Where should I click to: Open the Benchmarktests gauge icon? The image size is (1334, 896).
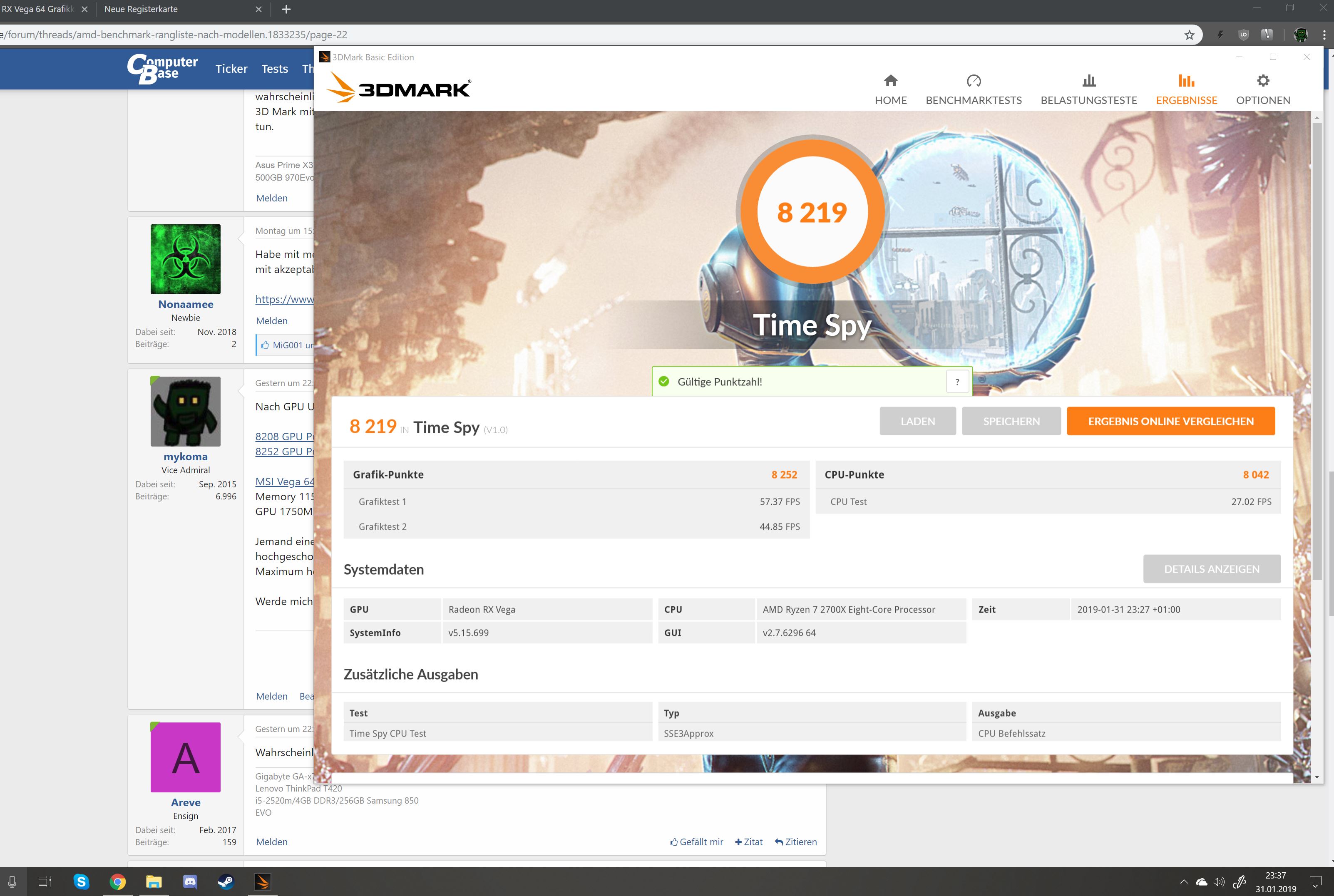point(974,81)
